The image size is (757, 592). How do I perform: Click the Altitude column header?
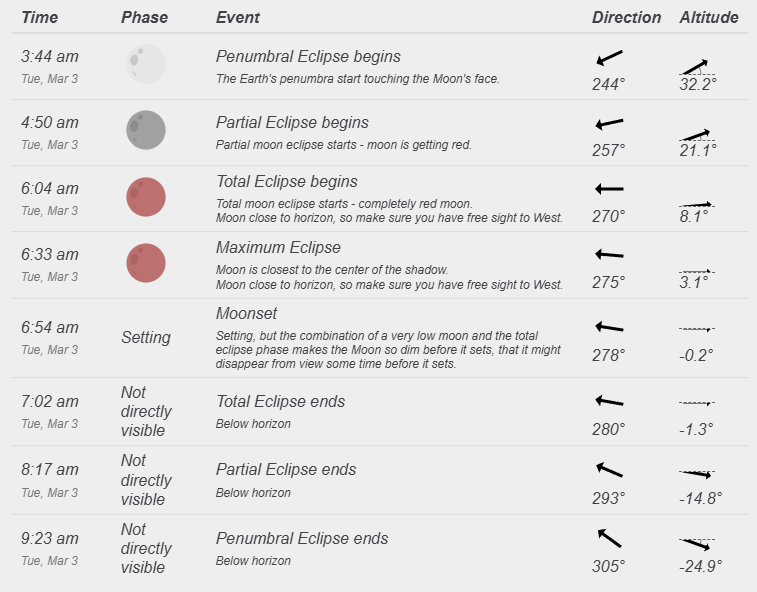[709, 17]
